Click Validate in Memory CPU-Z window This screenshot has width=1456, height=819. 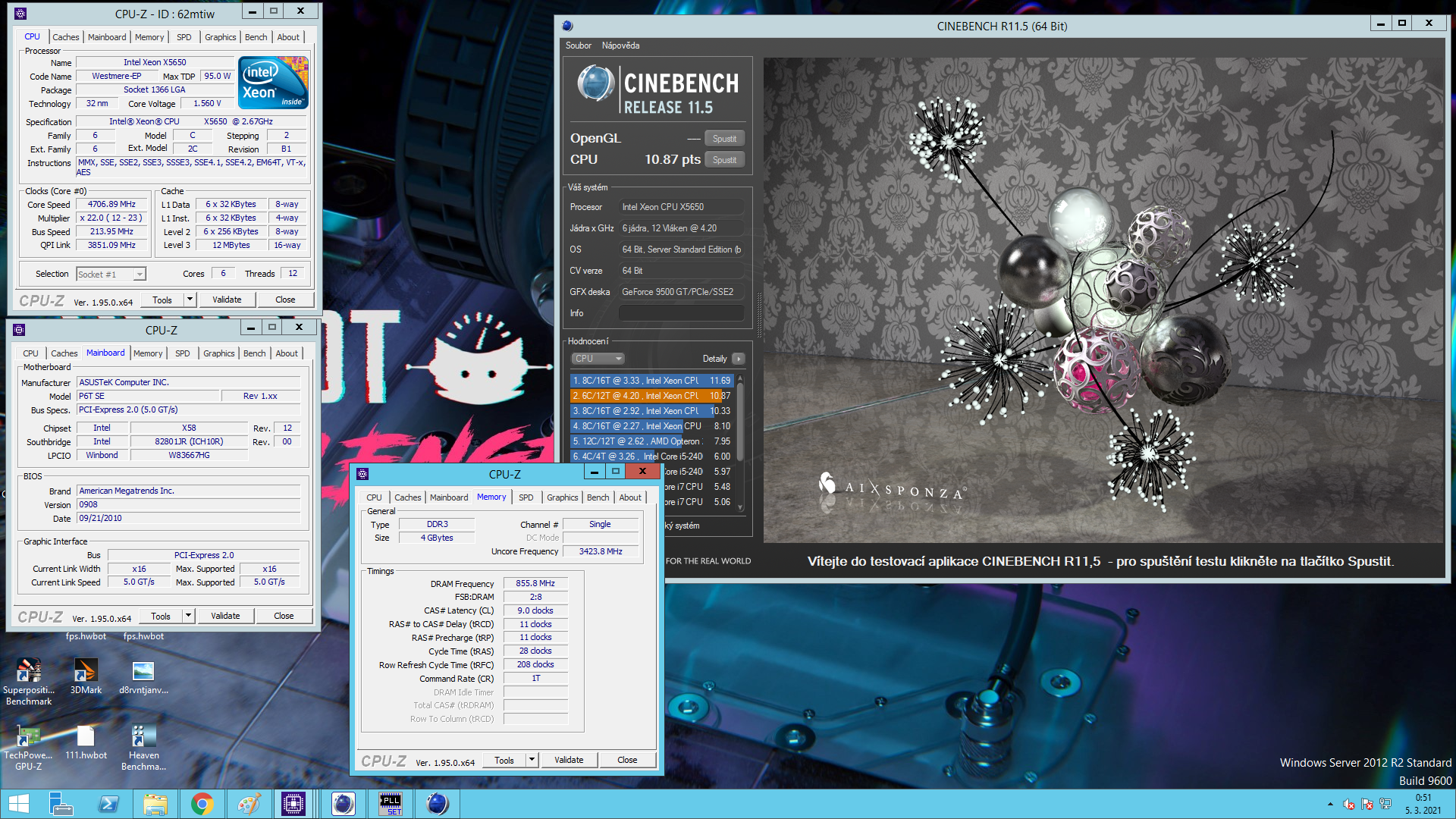tap(569, 760)
